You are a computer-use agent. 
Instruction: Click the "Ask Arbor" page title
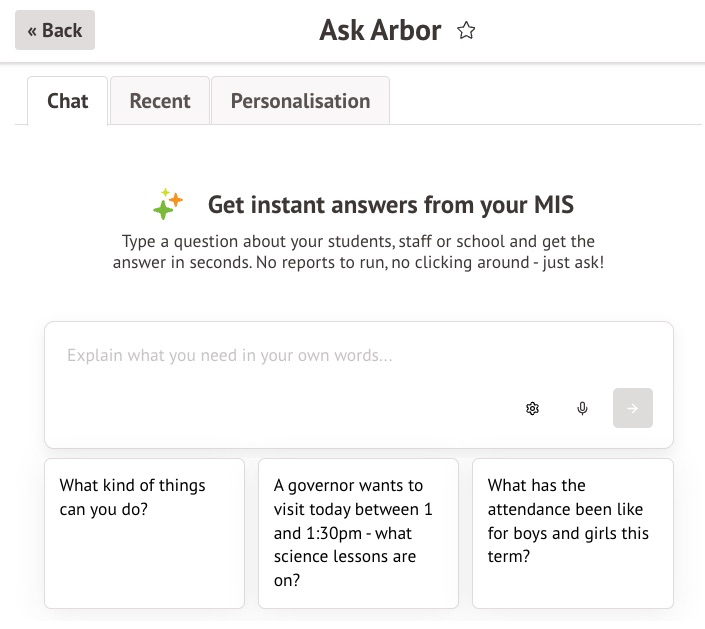pyautogui.click(x=380, y=31)
